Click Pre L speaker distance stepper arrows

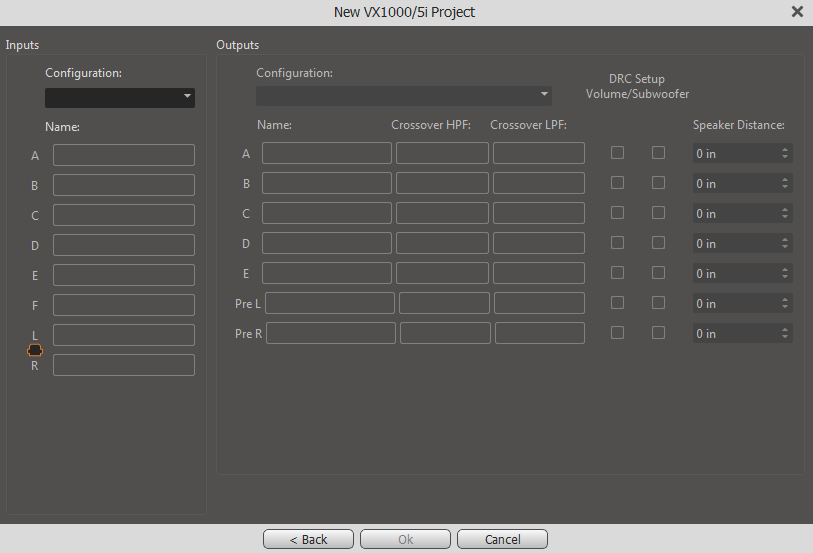785,304
